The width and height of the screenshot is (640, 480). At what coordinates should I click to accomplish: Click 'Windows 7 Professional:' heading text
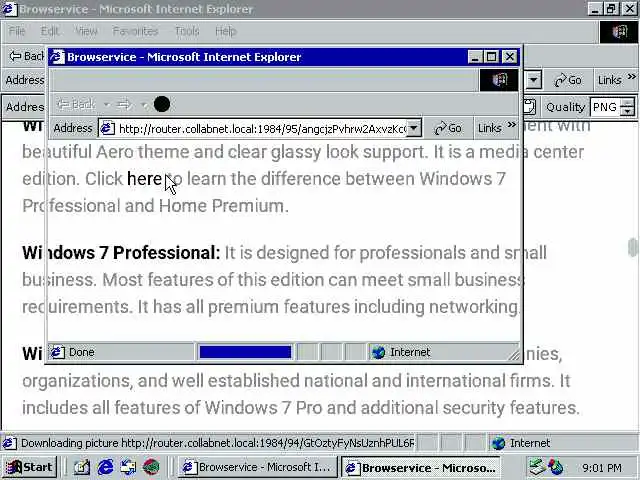coord(121,253)
